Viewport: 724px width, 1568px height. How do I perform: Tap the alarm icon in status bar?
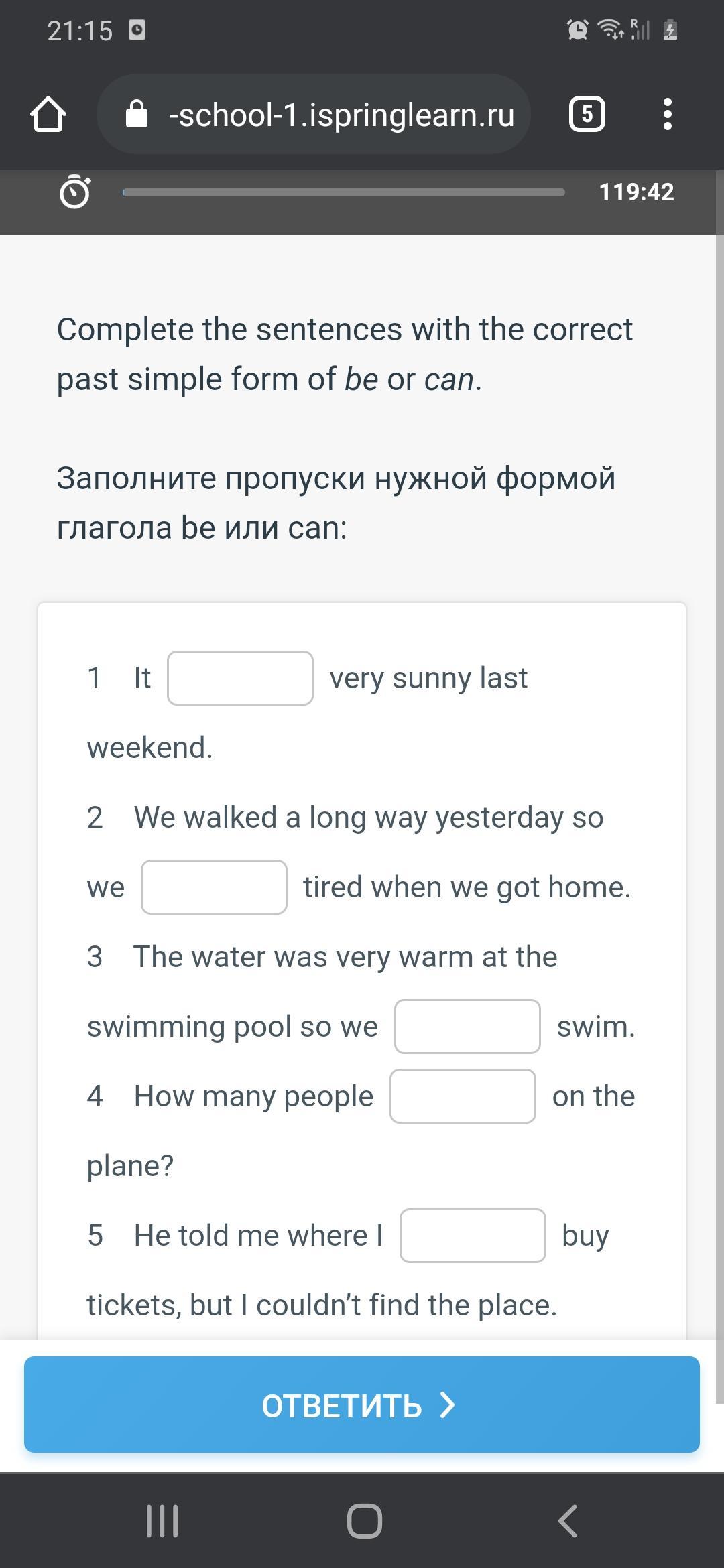pyautogui.click(x=577, y=30)
